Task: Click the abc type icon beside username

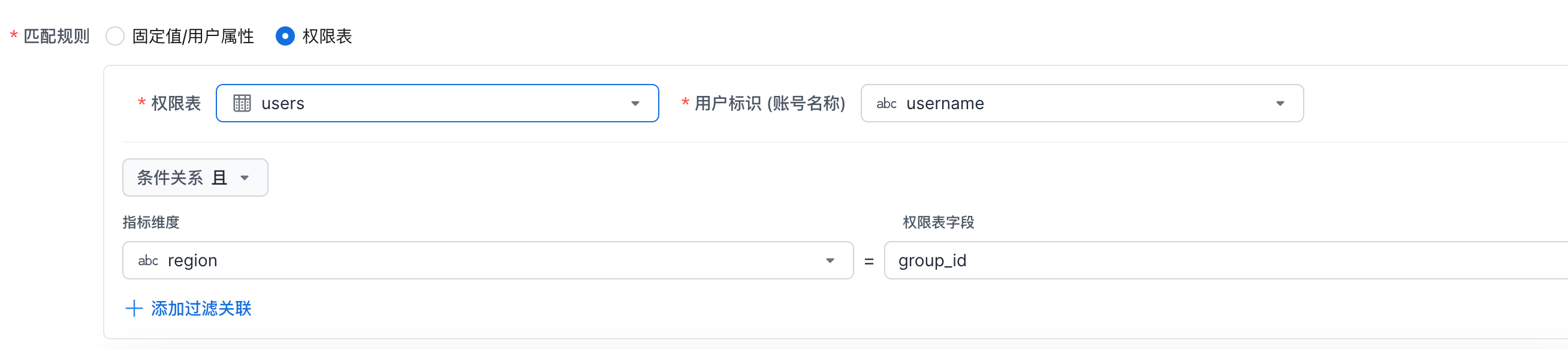Action: pos(886,104)
